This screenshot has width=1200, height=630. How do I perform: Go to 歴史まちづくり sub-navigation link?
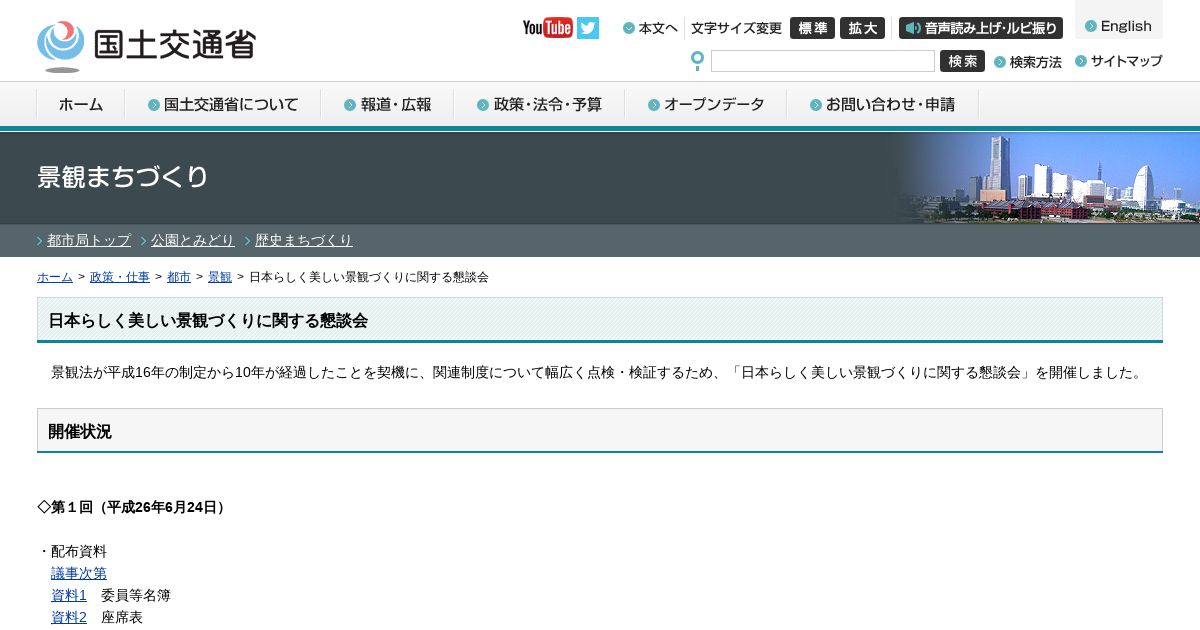pyautogui.click(x=304, y=240)
